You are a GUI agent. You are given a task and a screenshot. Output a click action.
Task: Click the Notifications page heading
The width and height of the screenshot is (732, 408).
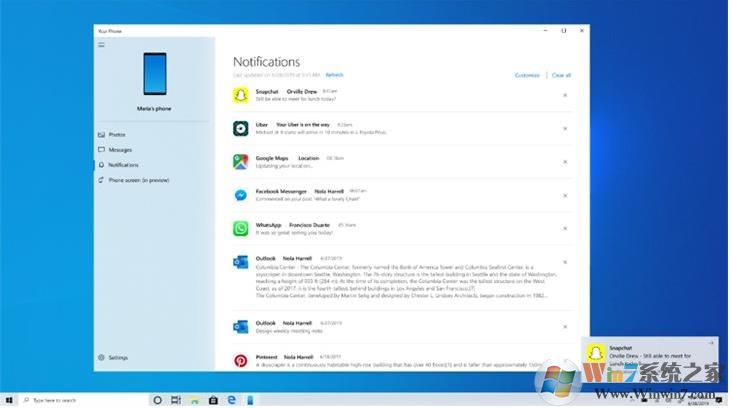(x=267, y=62)
